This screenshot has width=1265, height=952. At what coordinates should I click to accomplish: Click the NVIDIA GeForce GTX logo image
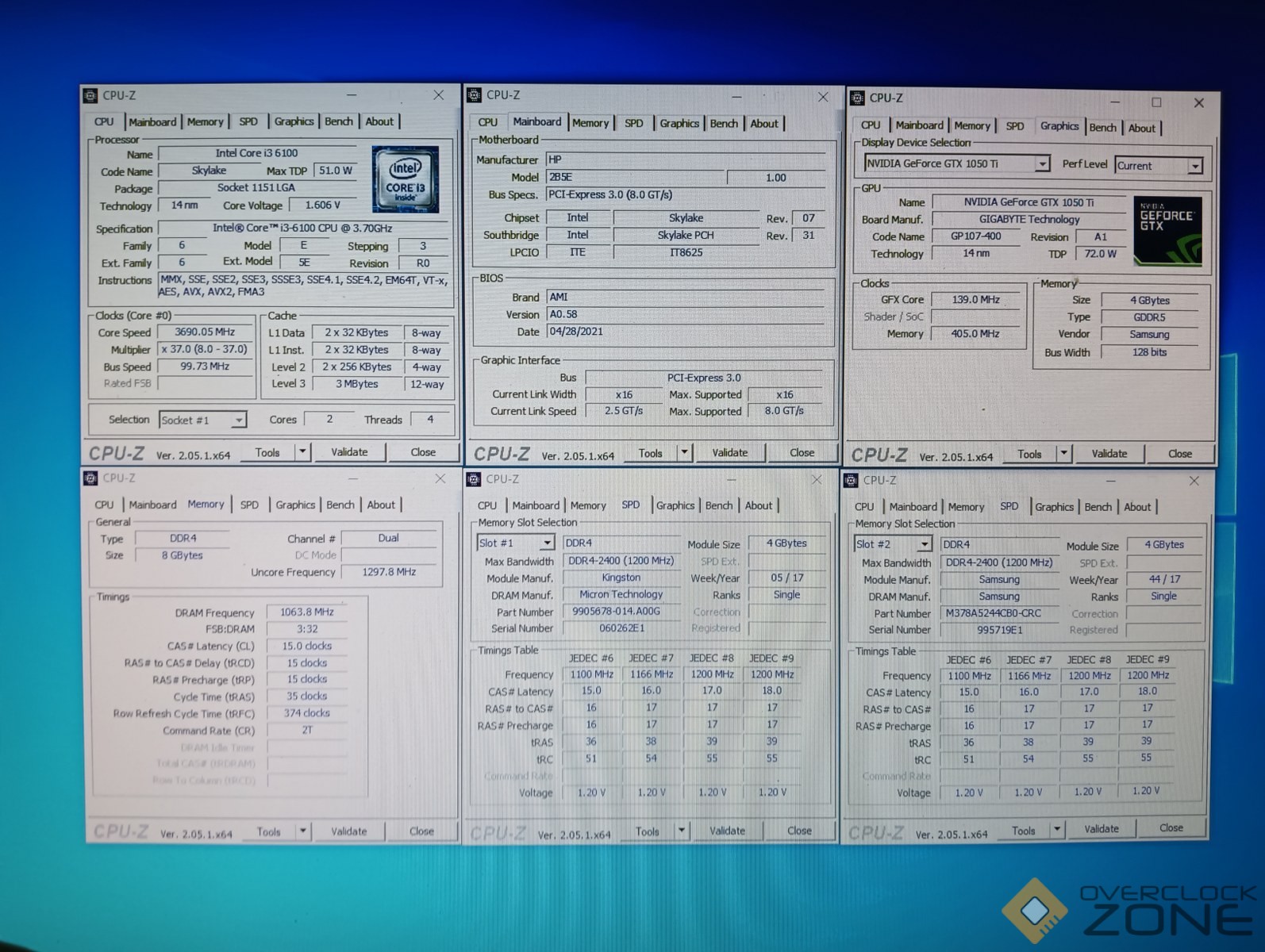1167,231
